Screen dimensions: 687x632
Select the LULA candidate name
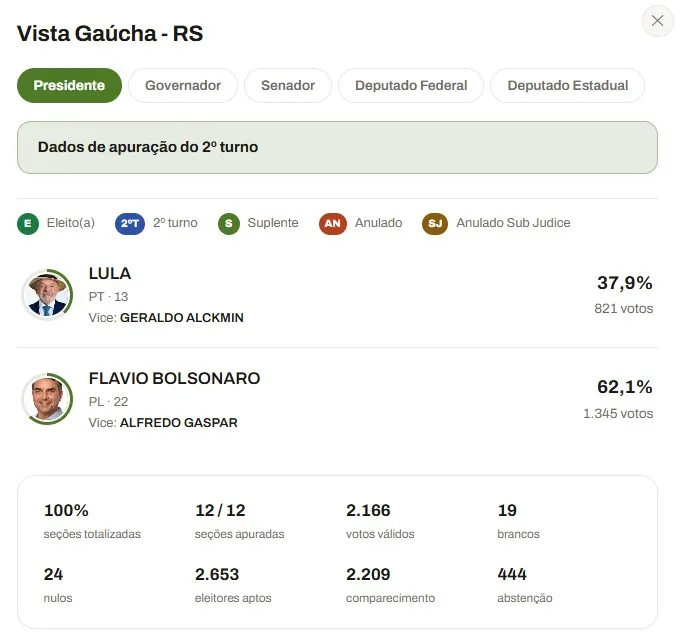click(x=110, y=273)
